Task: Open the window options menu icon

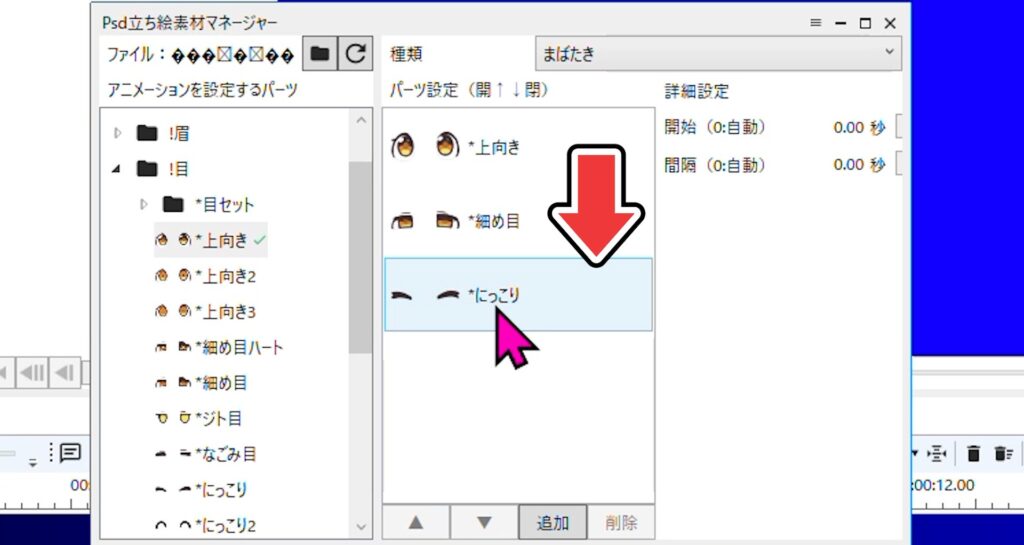Action: tap(815, 22)
